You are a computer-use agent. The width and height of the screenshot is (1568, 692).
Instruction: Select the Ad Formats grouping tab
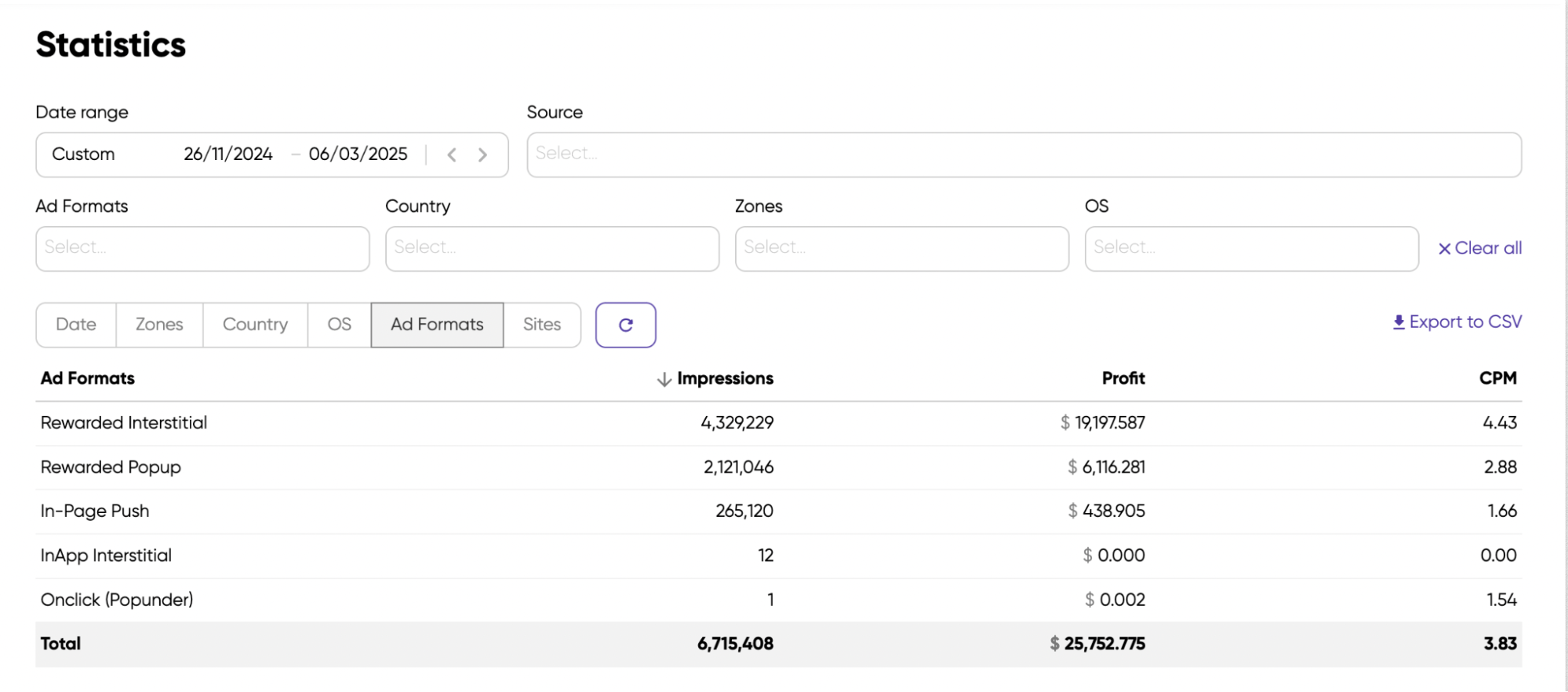pyautogui.click(x=437, y=325)
